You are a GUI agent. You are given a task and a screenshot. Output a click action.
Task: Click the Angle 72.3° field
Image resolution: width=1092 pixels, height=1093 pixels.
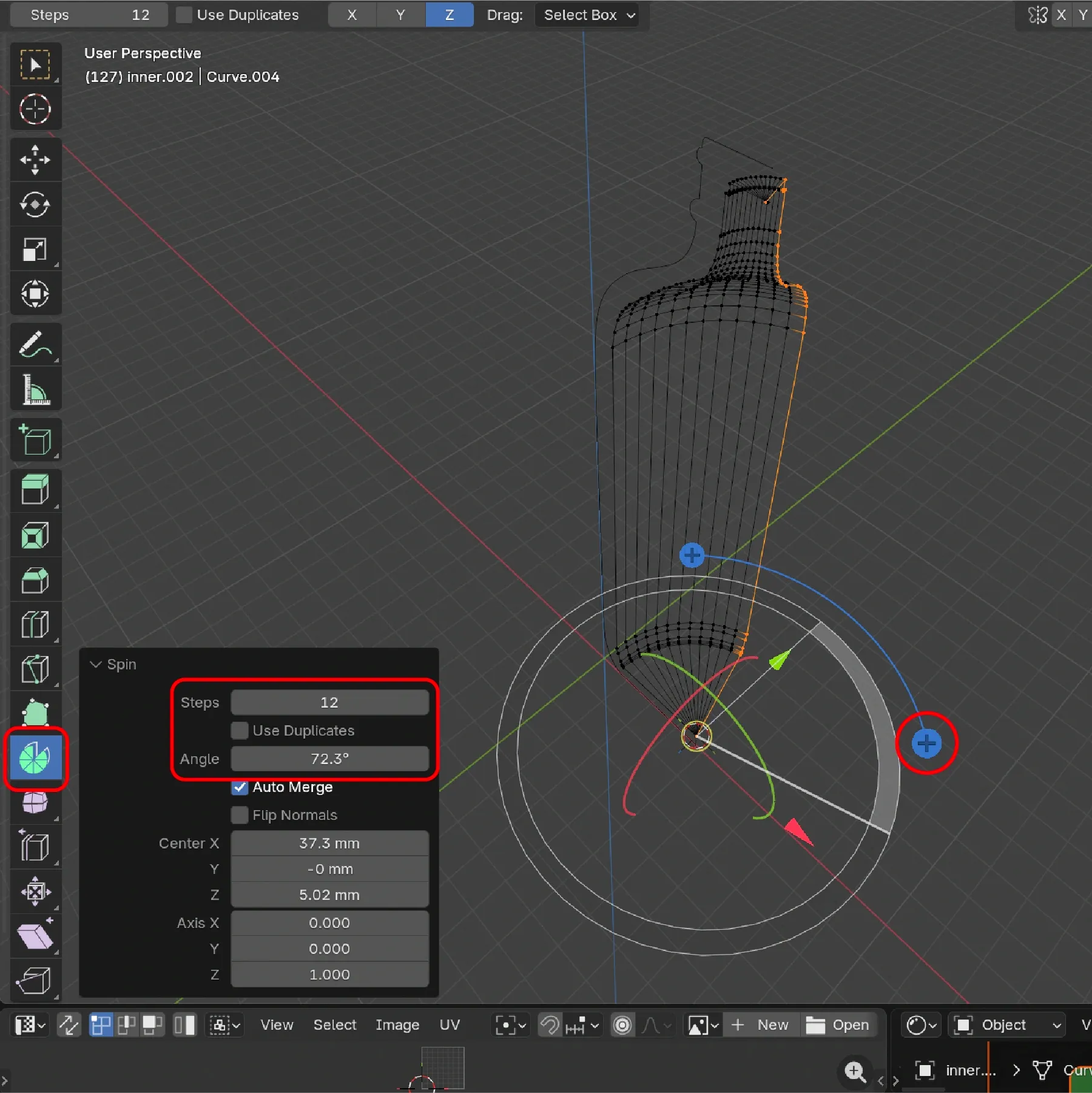coord(329,759)
